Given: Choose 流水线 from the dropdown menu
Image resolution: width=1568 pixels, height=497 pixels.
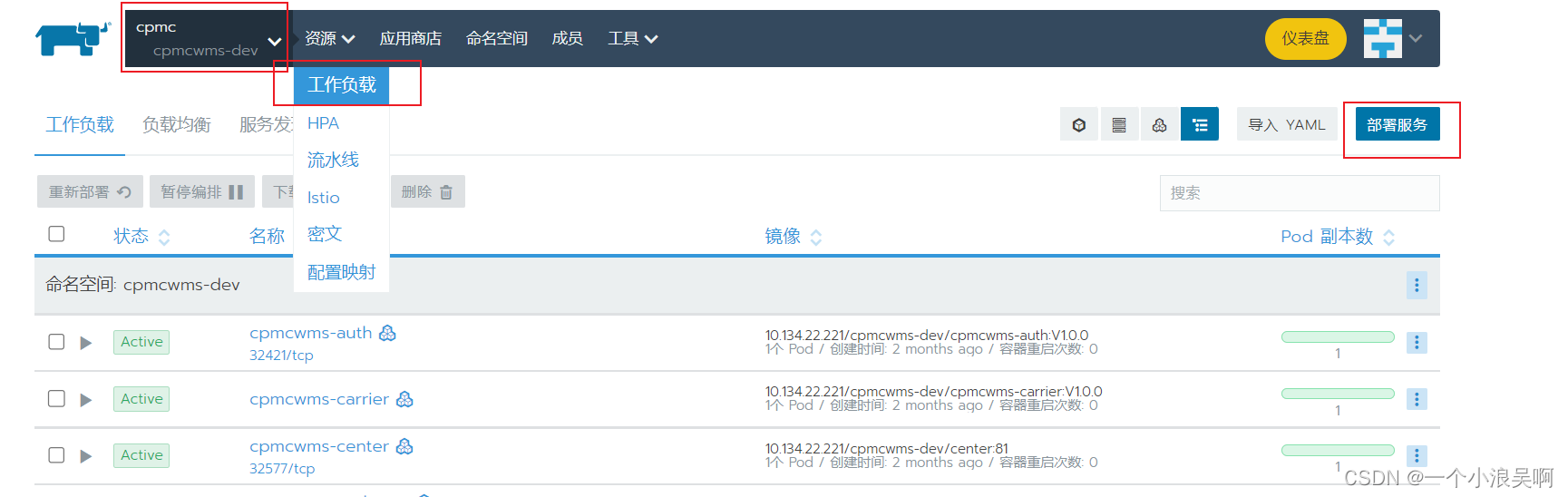Looking at the screenshot, I should coord(333,161).
